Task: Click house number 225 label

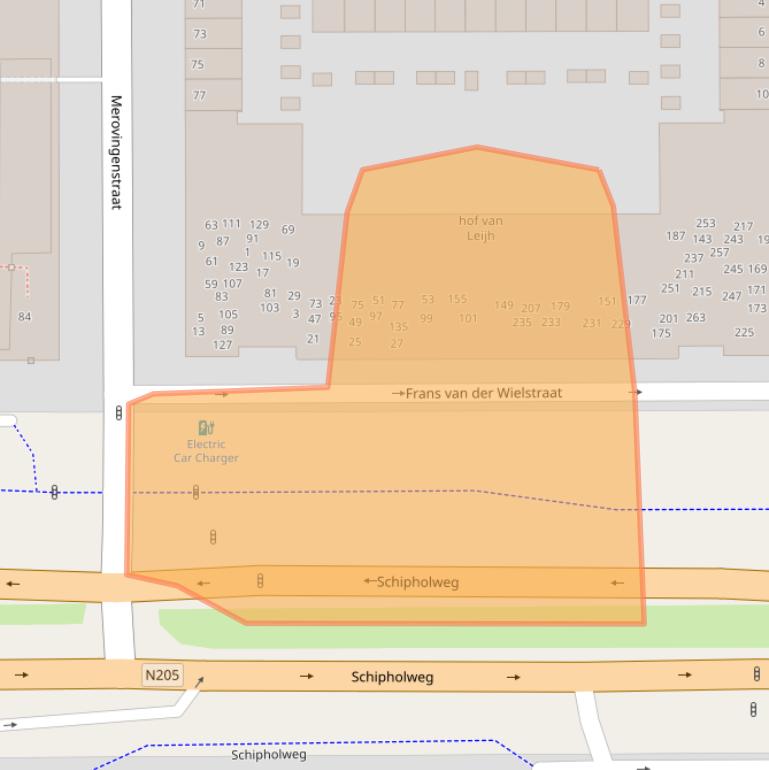Action: click(x=744, y=333)
